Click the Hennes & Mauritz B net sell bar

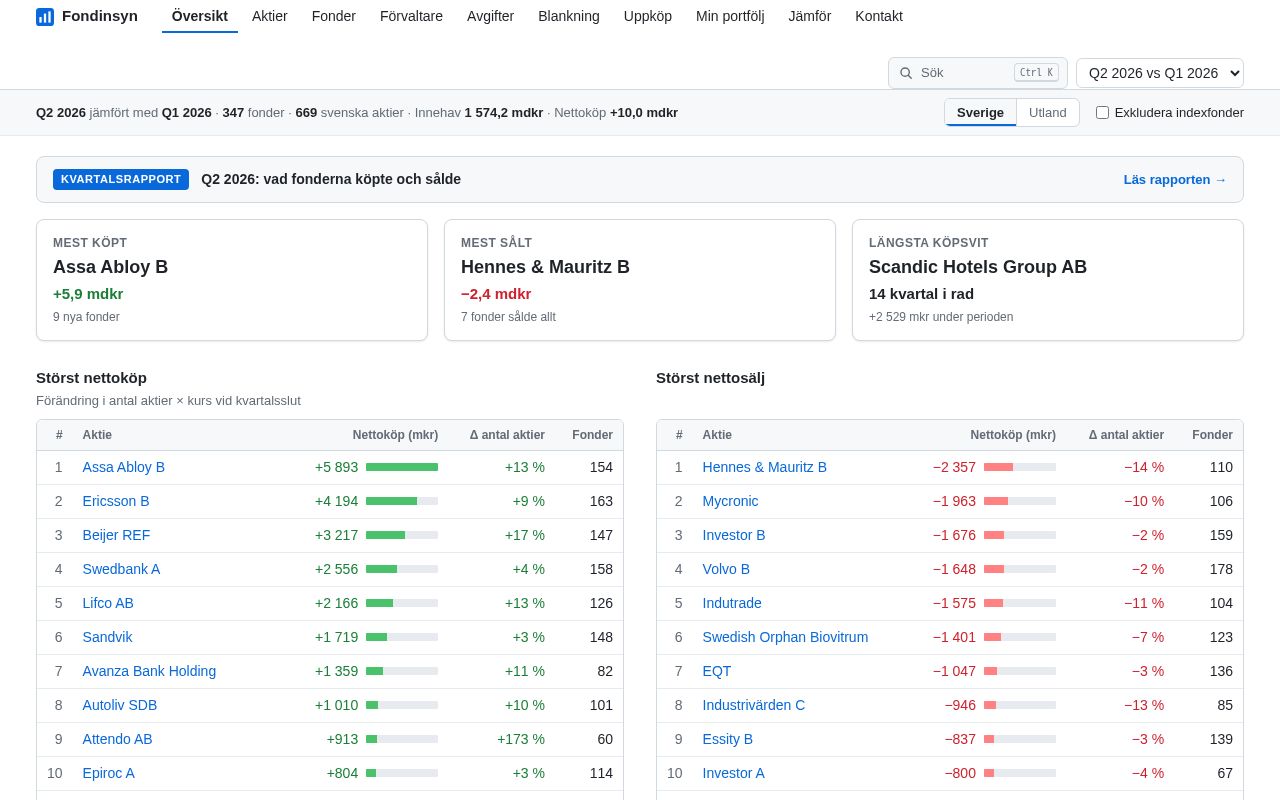click(1020, 467)
